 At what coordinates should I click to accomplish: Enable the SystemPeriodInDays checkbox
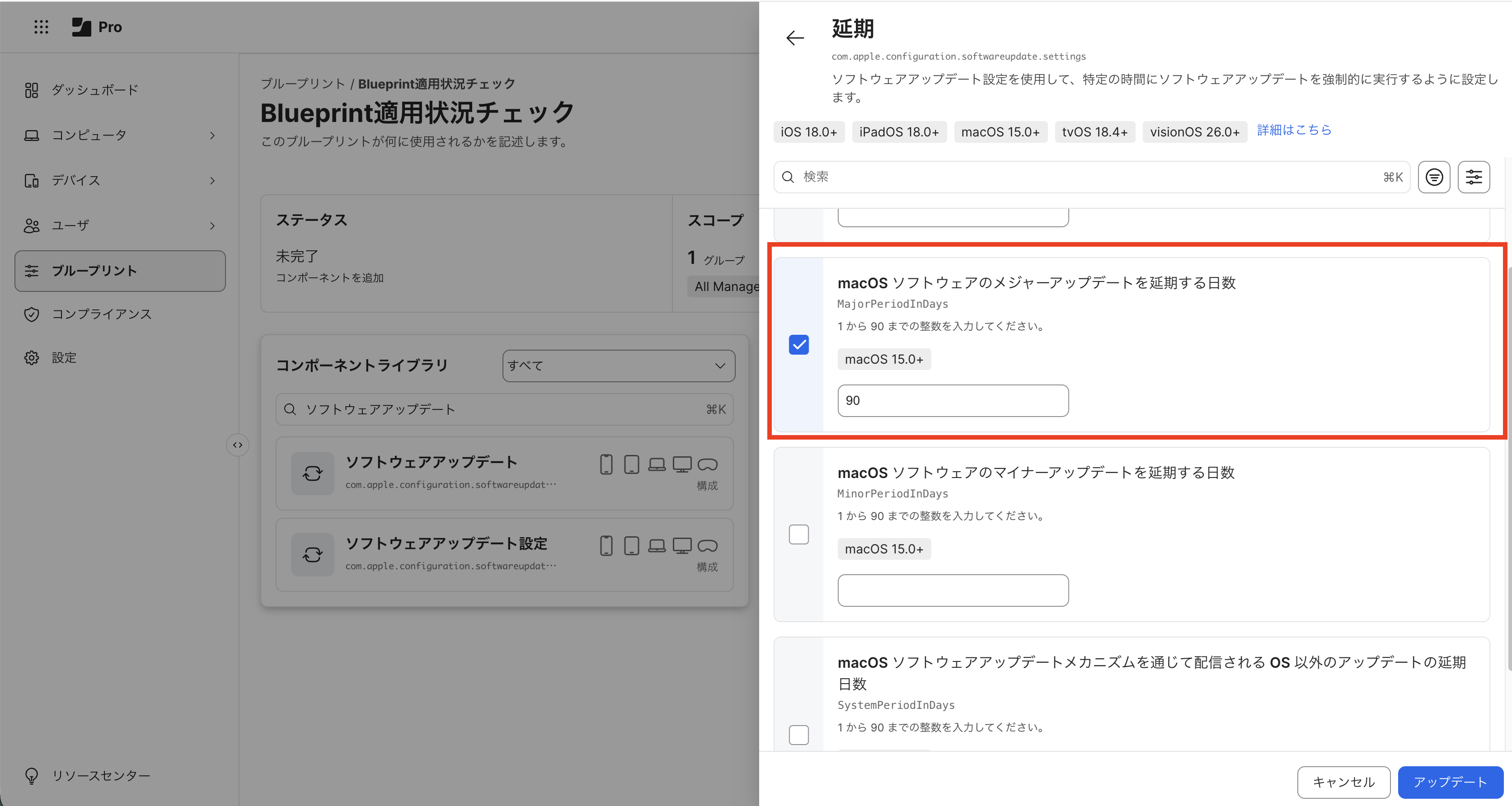coord(799,734)
